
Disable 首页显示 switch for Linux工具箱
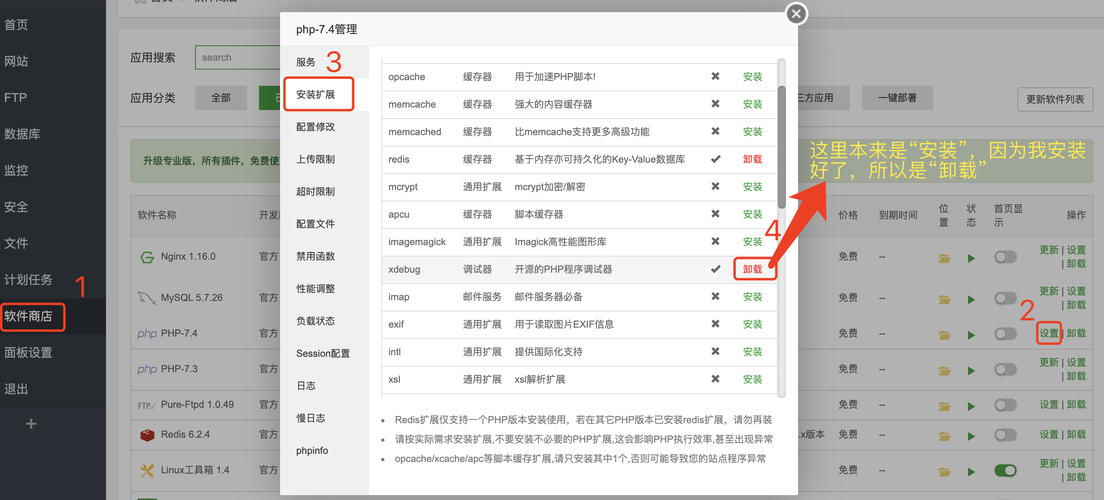tap(1005, 470)
